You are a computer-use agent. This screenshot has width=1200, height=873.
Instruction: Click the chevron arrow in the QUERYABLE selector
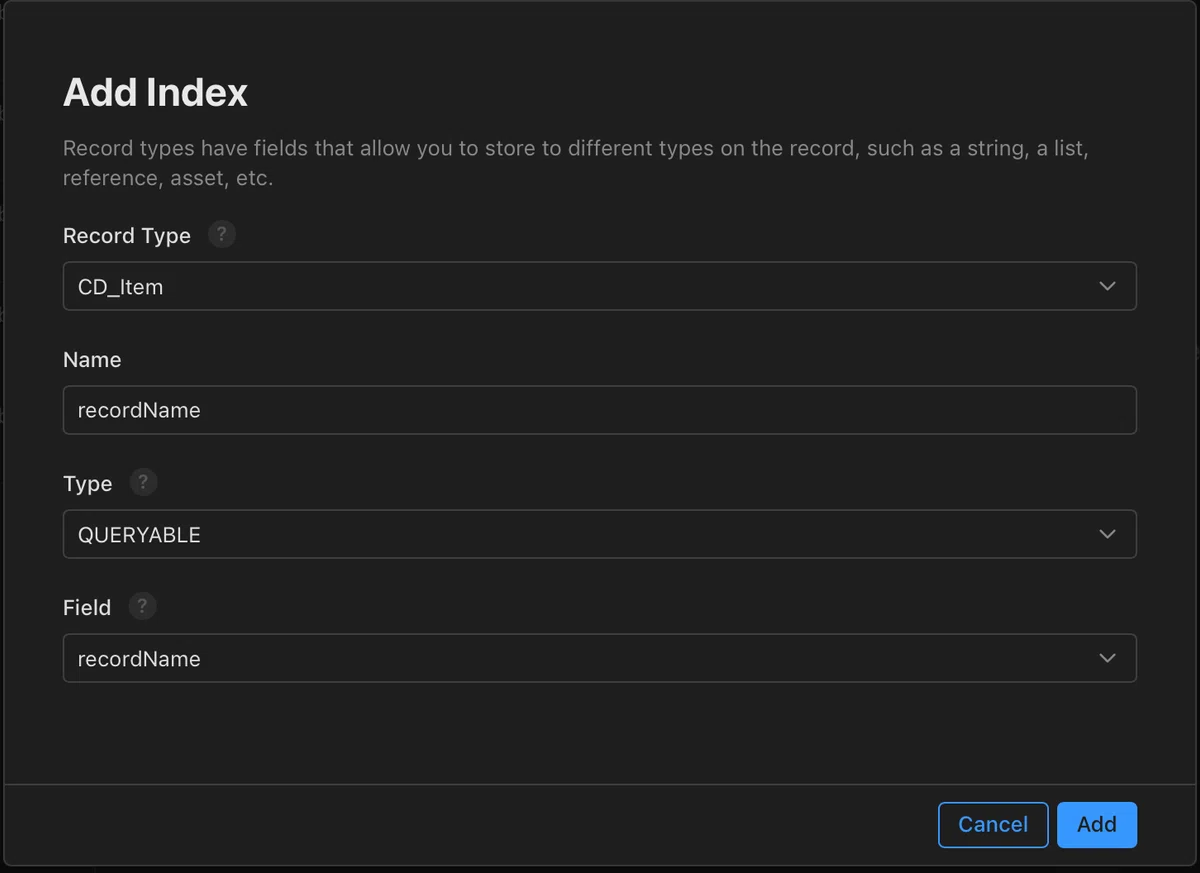(1107, 534)
